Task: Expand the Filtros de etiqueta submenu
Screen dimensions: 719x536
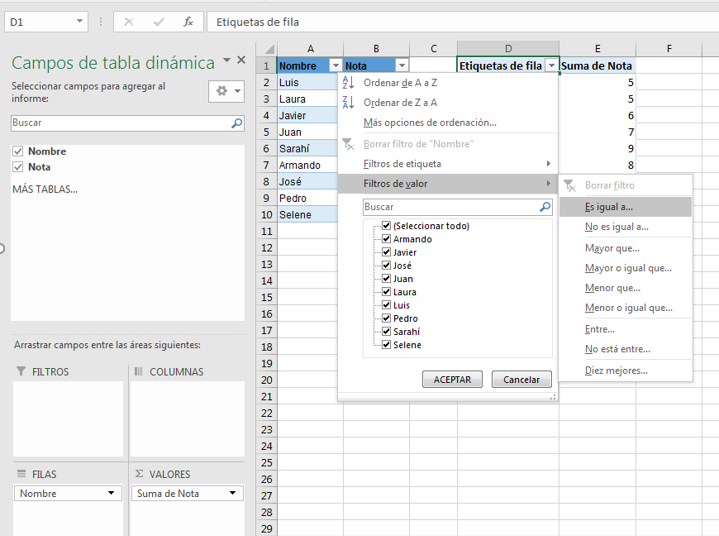Action: (448, 164)
